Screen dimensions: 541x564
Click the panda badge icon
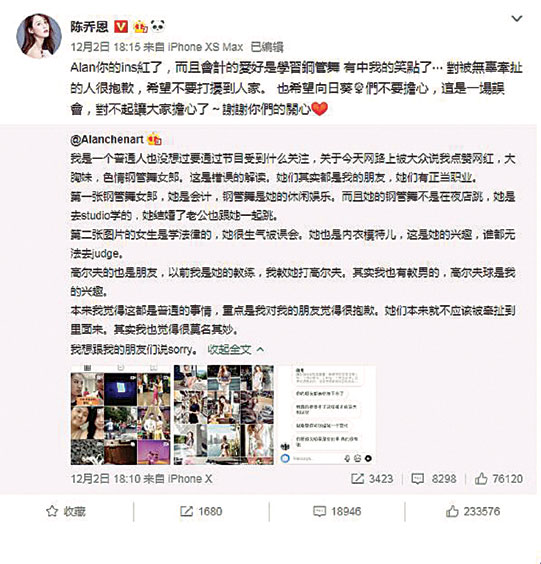click(158, 26)
